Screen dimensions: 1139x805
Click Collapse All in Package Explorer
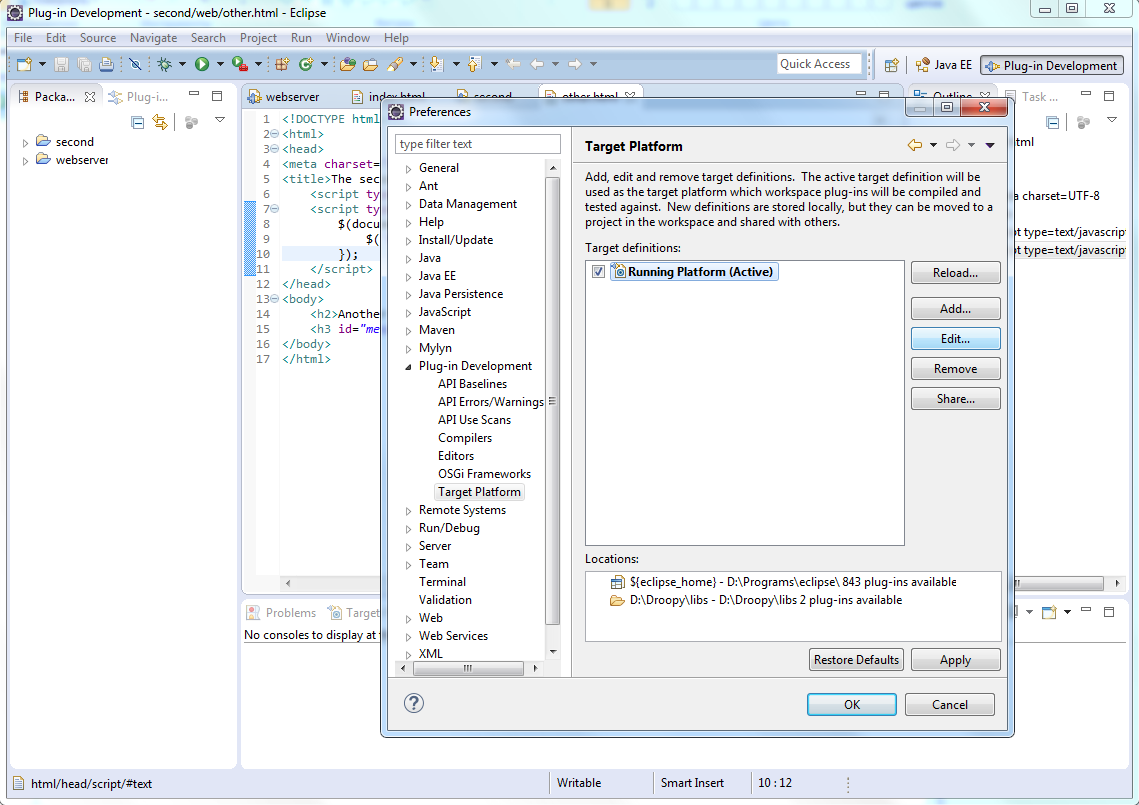click(137, 122)
